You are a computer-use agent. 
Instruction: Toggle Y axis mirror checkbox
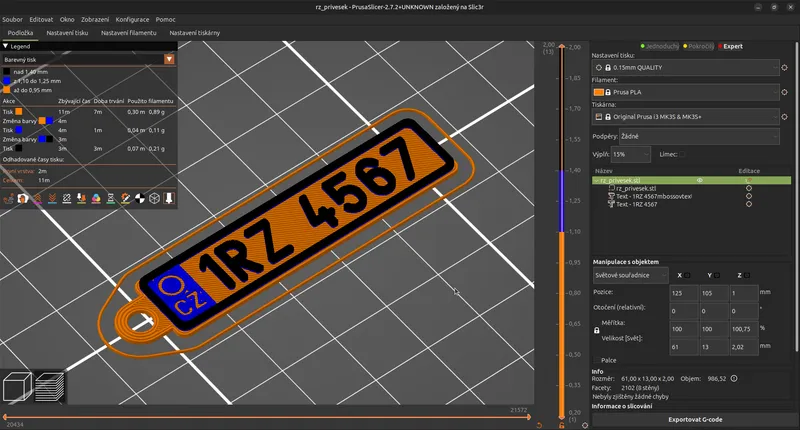717,275
